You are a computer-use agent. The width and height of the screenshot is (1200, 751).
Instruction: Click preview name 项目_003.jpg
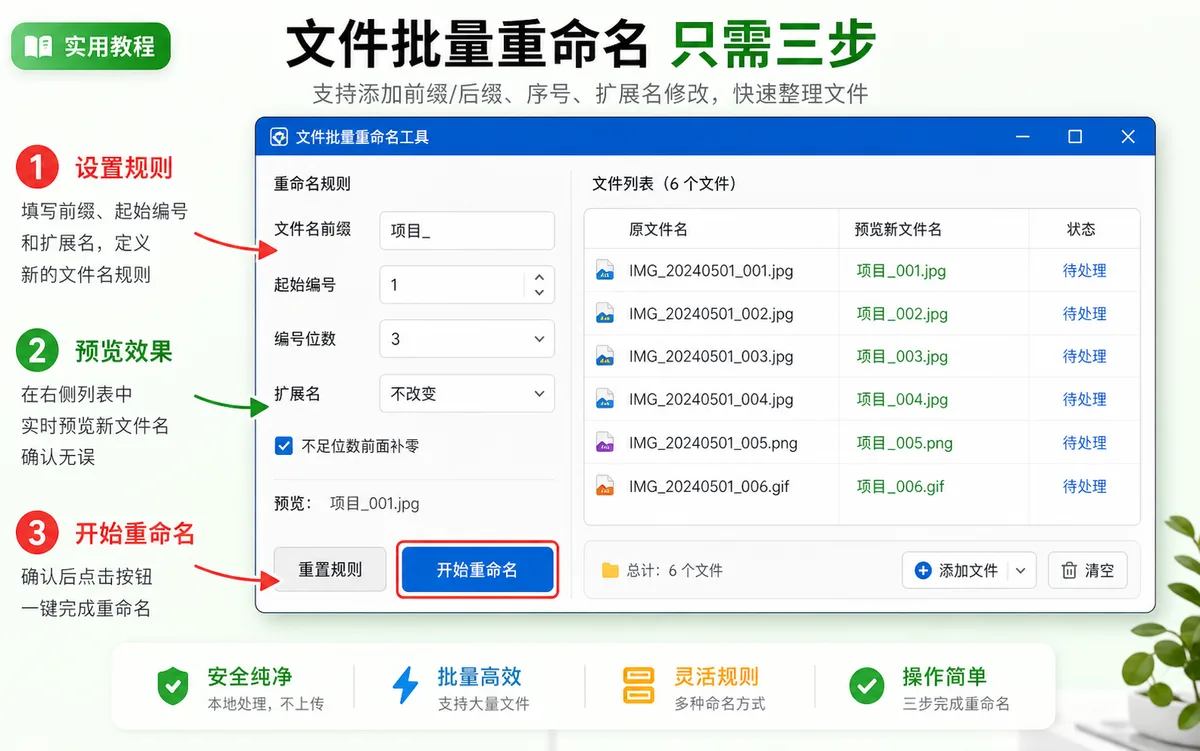tap(902, 357)
